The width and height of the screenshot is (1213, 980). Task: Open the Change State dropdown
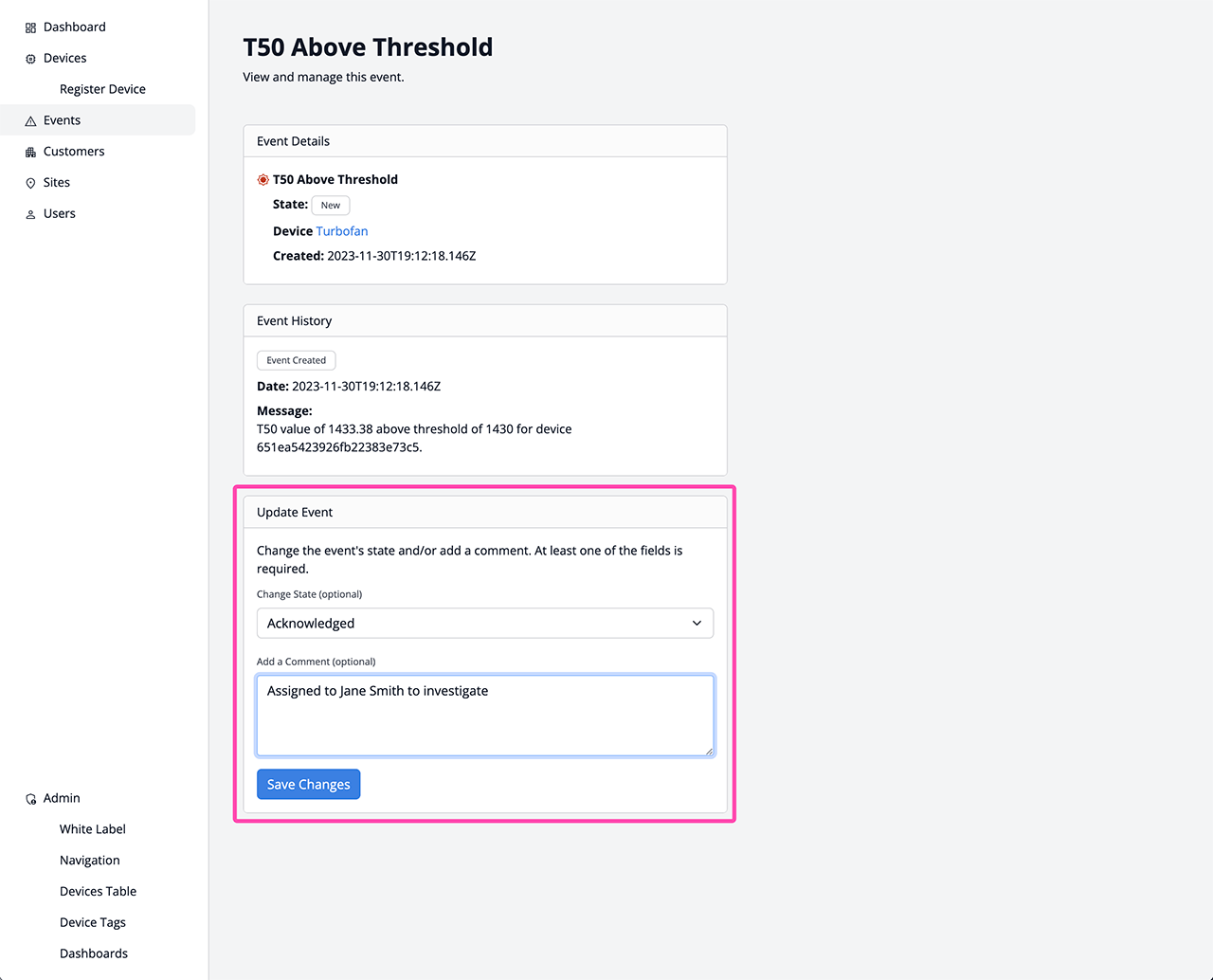[x=474, y=623]
